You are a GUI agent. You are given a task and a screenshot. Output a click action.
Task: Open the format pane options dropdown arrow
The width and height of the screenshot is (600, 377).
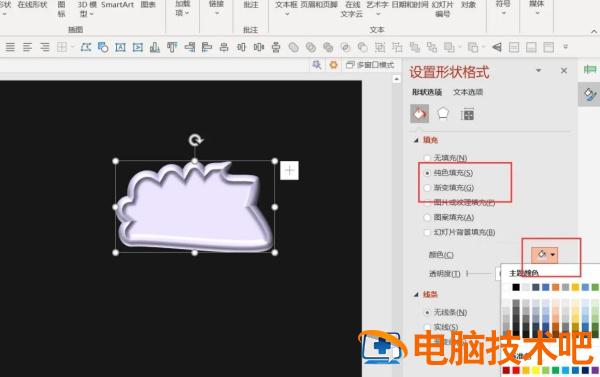tap(538, 70)
